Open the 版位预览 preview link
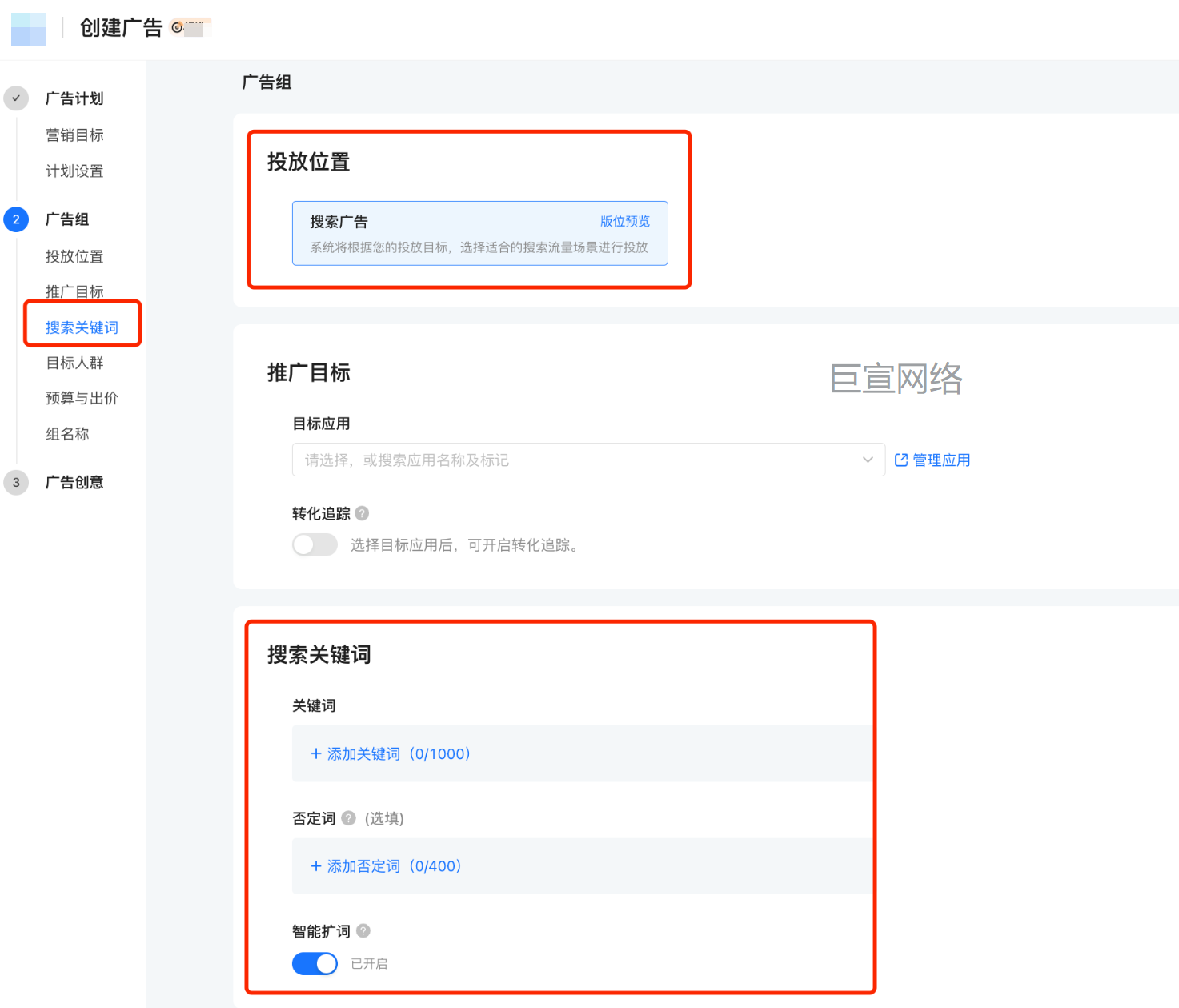The height and width of the screenshot is (1008, 1179). click(625, 221)
